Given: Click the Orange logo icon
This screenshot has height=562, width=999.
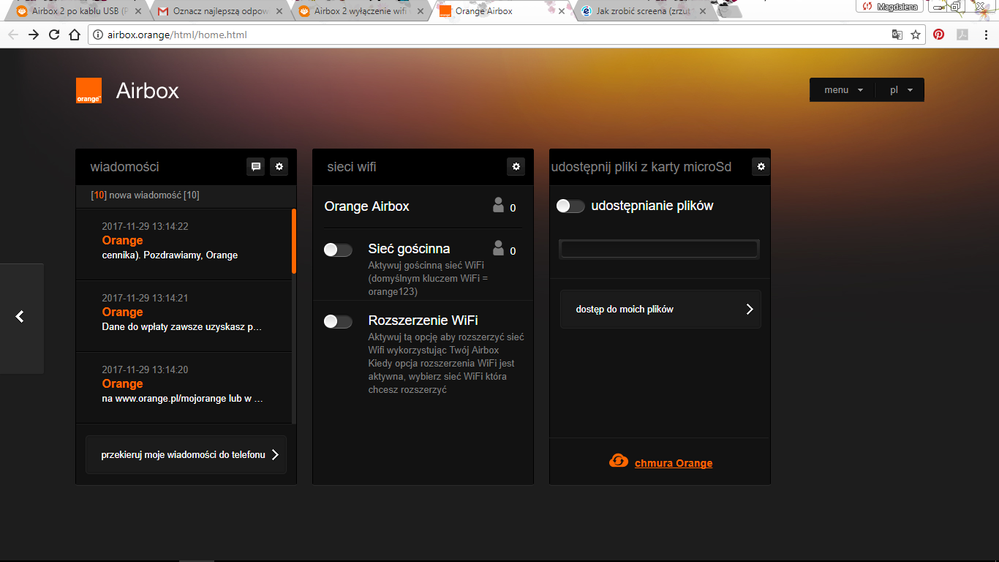Looking at the screenshot, I should pos(89,91).
